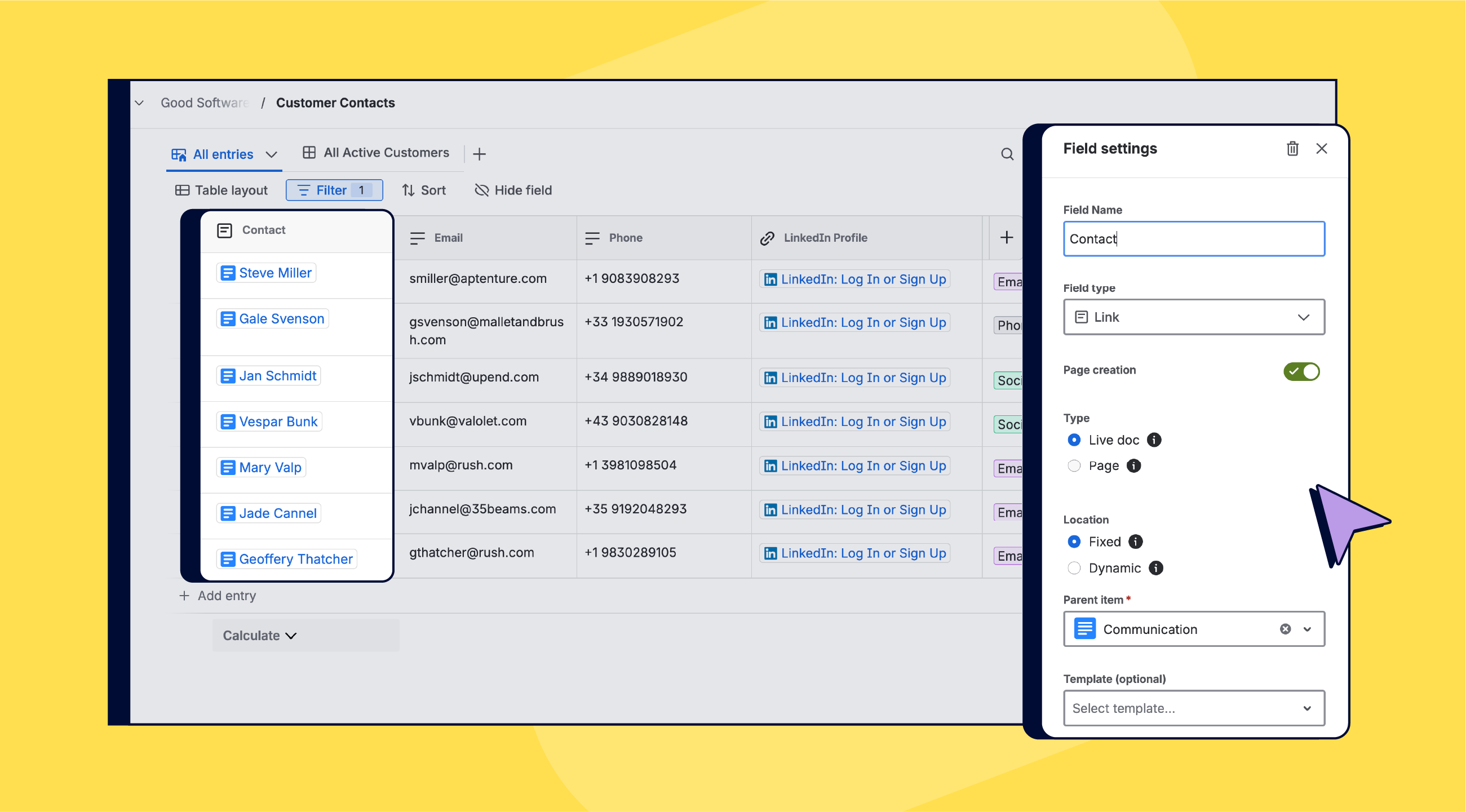Clear the Communication parent item selection
This screenshot has height=812, width=1466.
[x=1285, y=629]
